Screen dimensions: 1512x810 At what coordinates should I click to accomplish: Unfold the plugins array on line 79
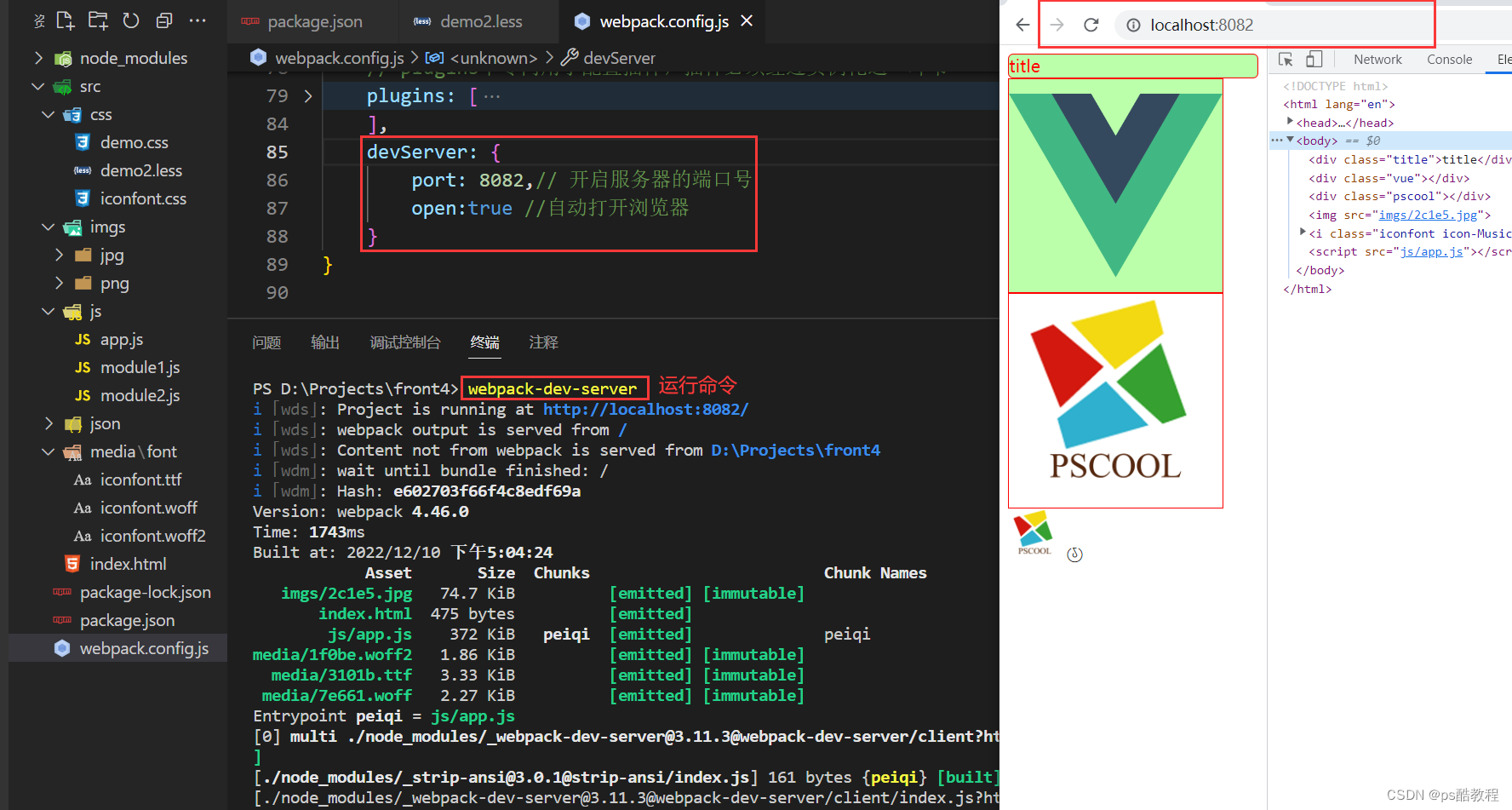pyautogui.click(x=308, y=96)
